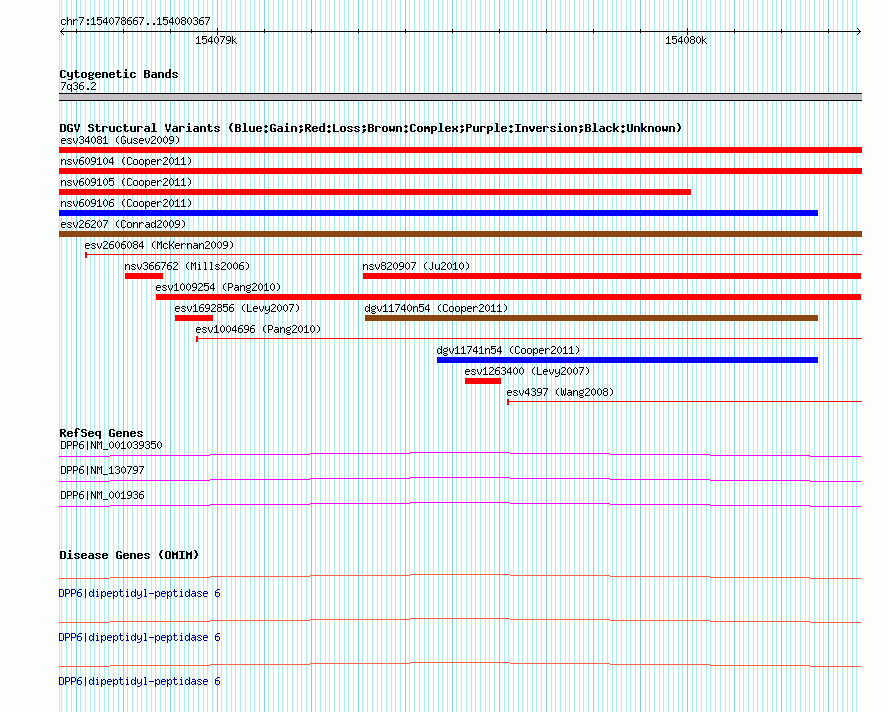The image size is (890, 712).
Task: Click the esv34081 (Gusev2009) red loss bar
Action: (460, 150)
